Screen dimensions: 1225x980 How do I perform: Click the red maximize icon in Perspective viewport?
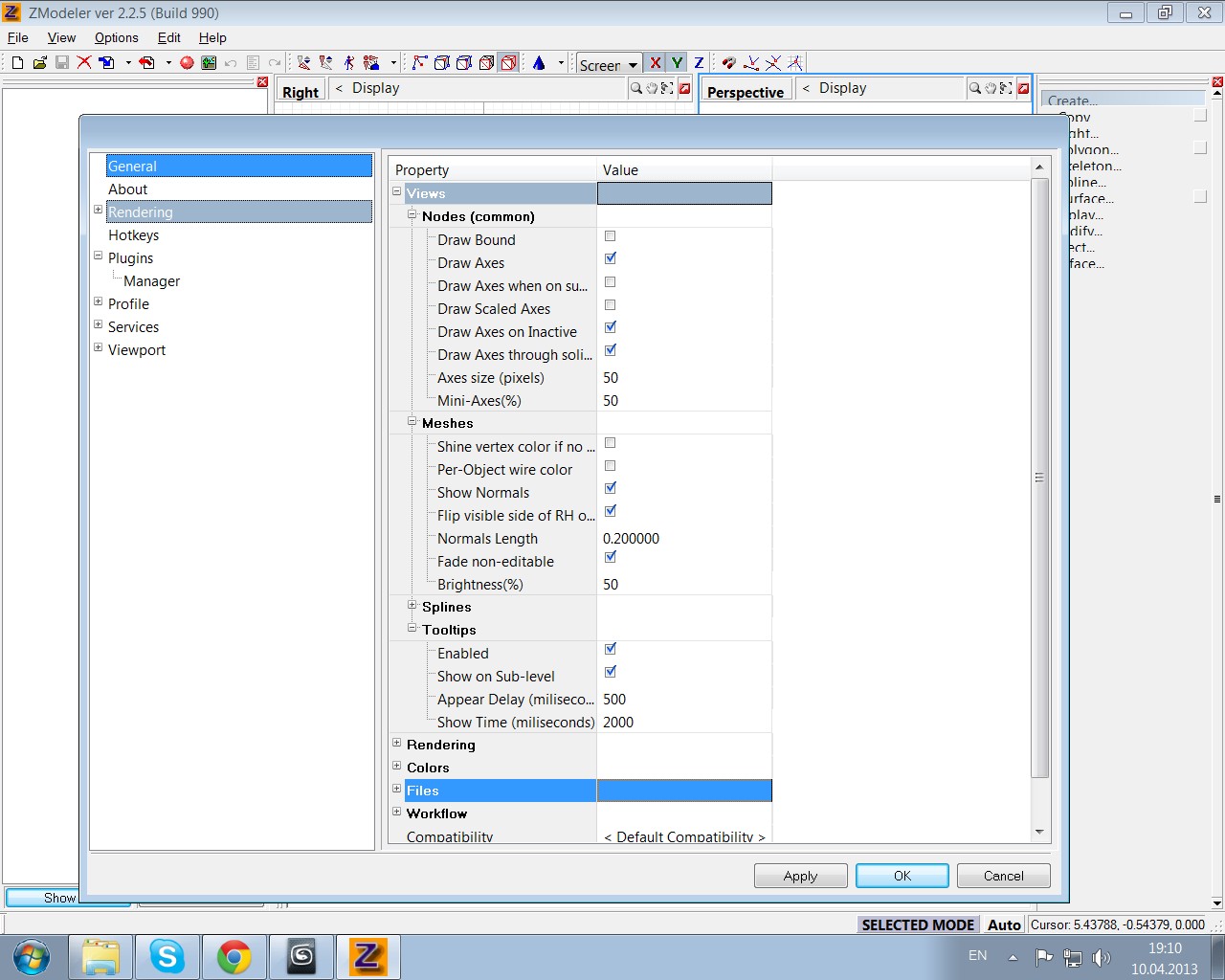click(1023, 88)
